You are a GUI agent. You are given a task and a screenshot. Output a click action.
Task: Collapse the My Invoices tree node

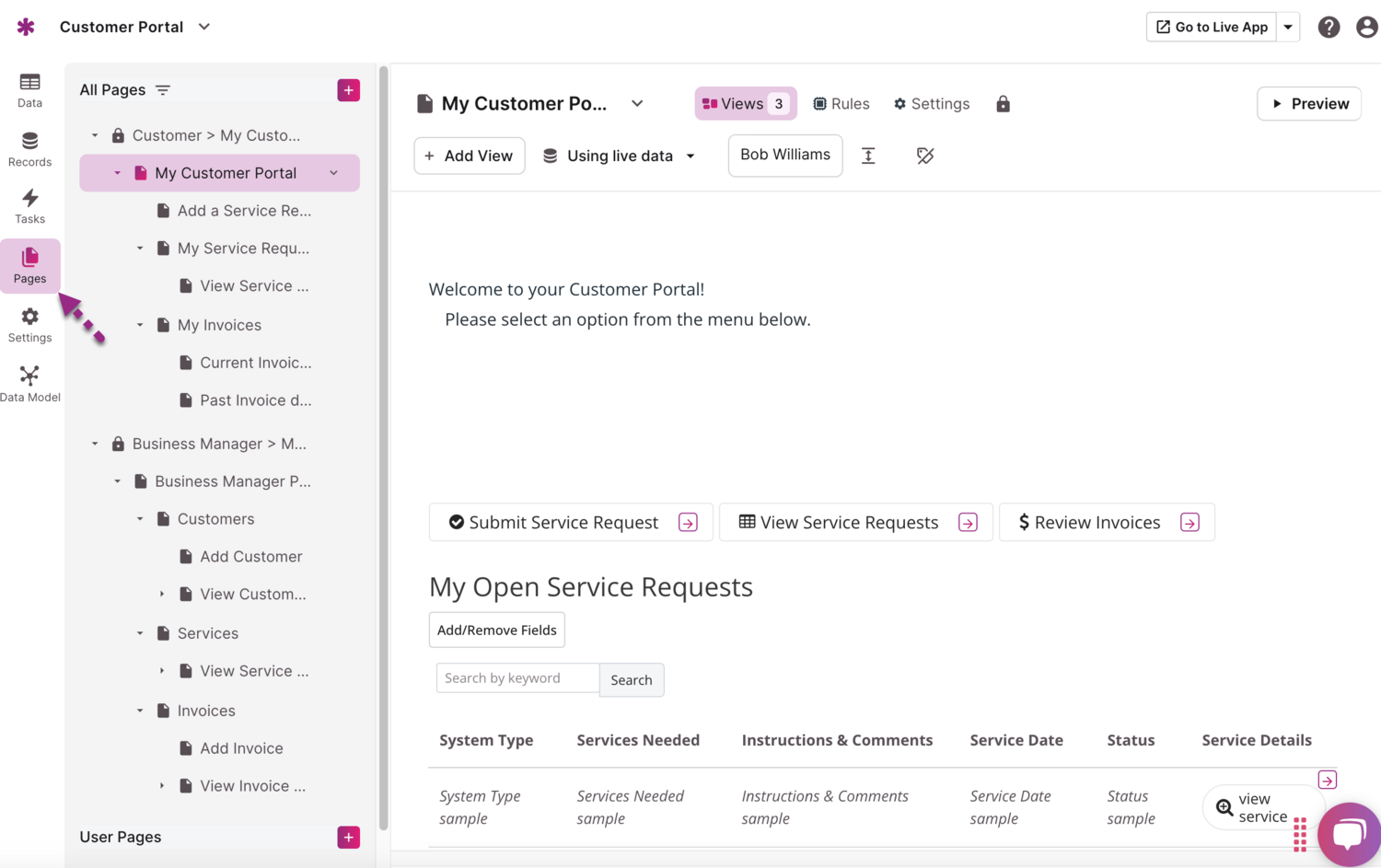pyautogui.click(x=140, y=325)
